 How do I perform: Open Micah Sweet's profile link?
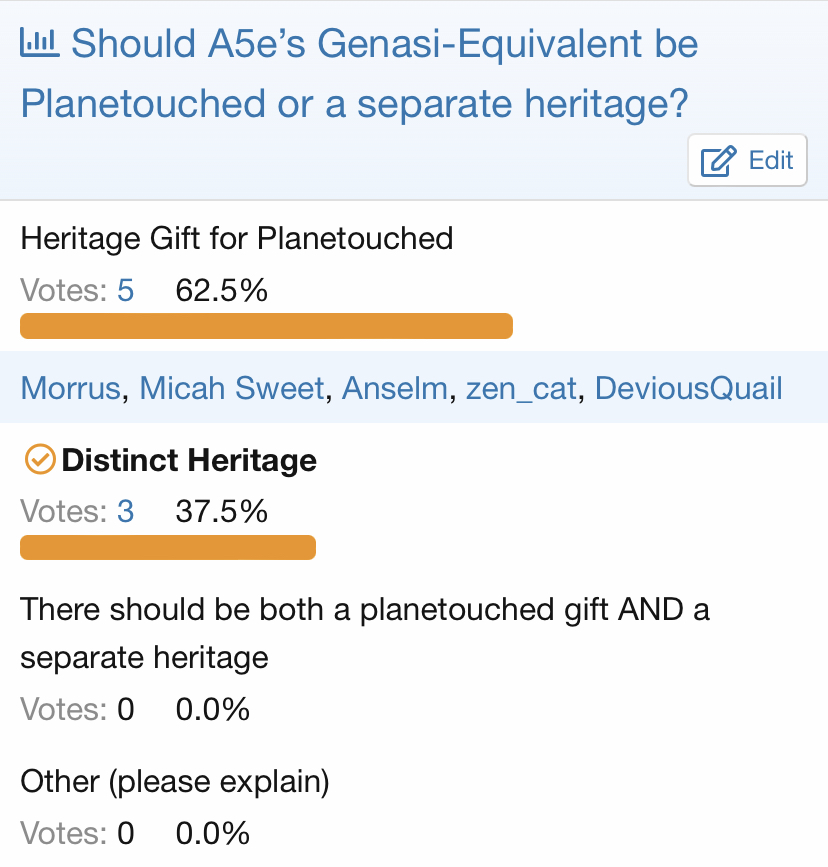pyautogui.click(x=232, y=388)
